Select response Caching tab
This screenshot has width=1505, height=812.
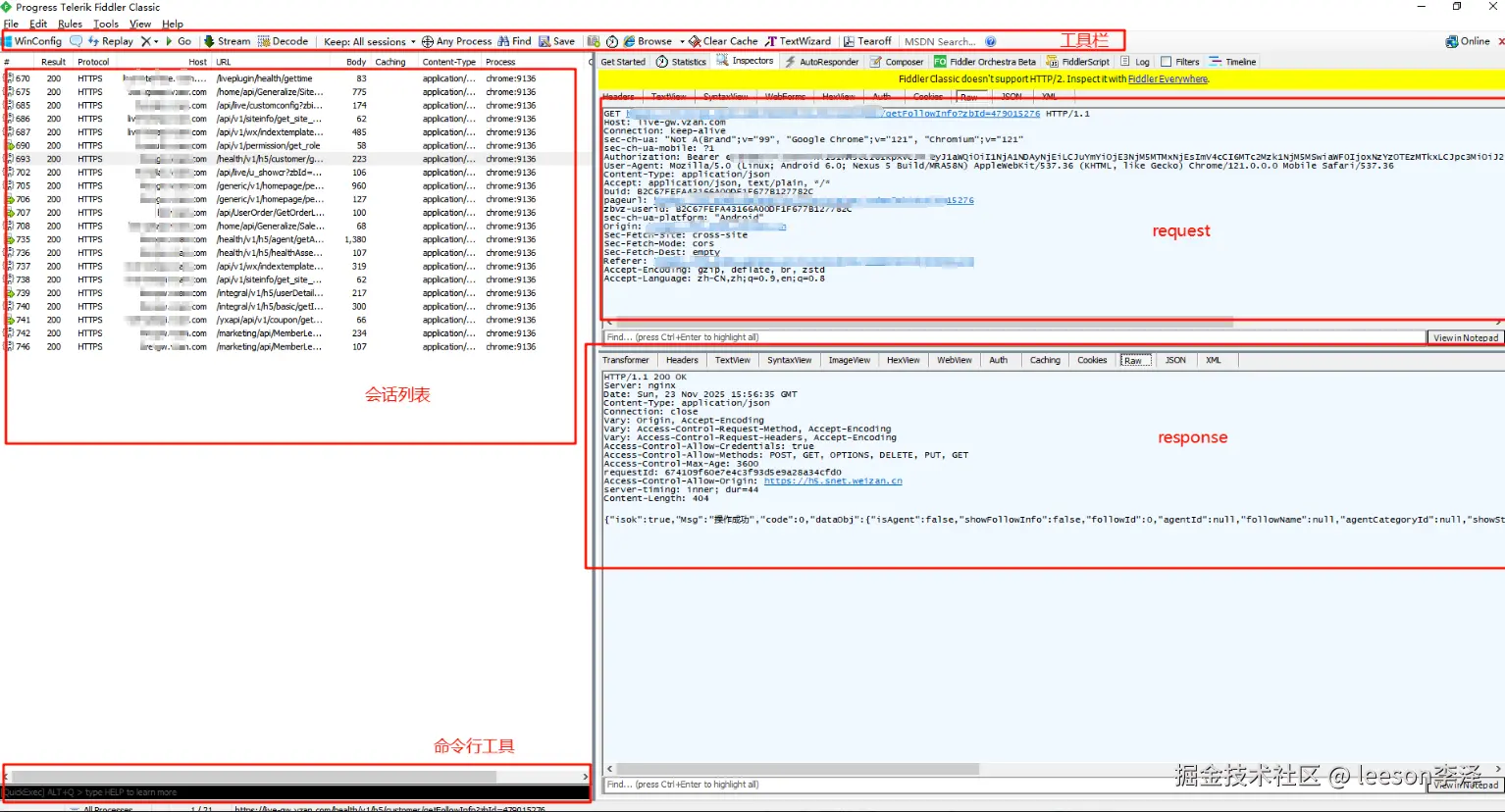click(1045, 360)
